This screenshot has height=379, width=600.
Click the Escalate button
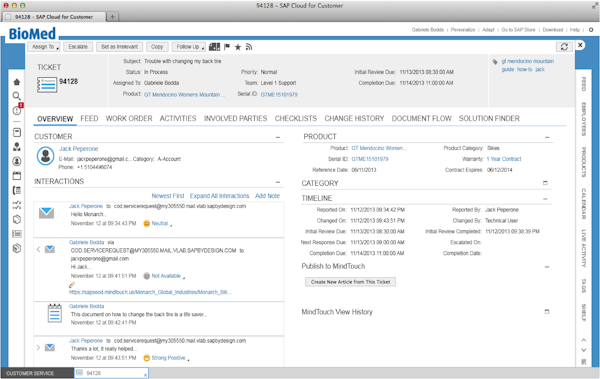tap(78, 47)
